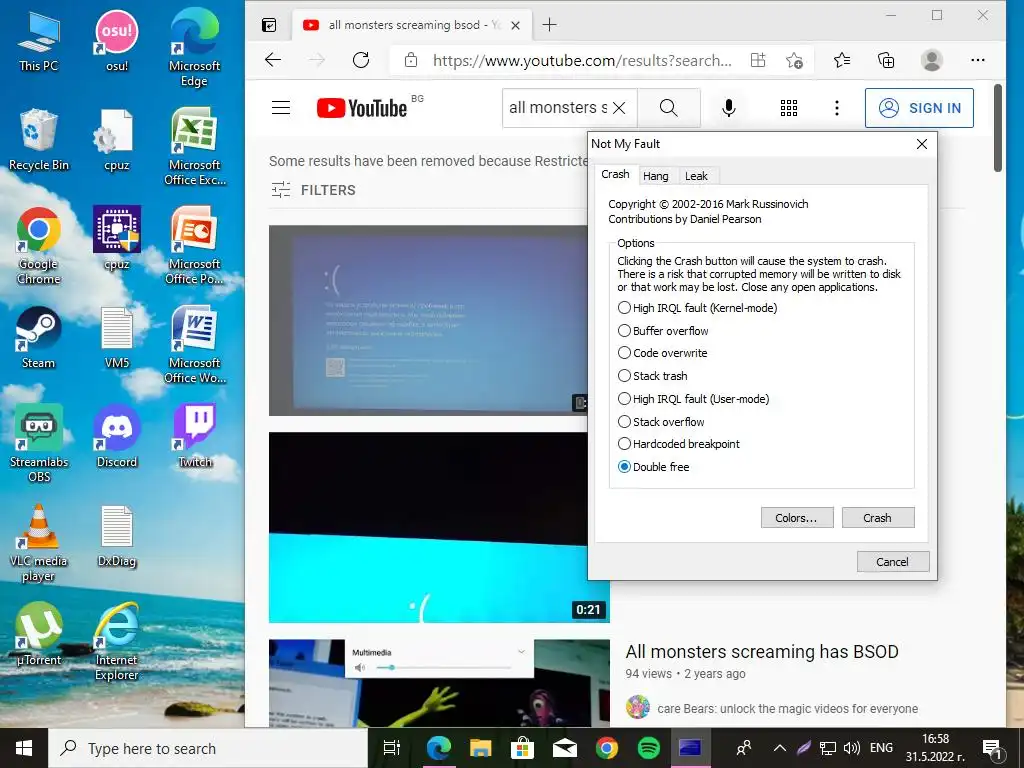This screenshot has width=1024, height=768.
Task: Select Code overwrite radio option
Action: point(662,353)
